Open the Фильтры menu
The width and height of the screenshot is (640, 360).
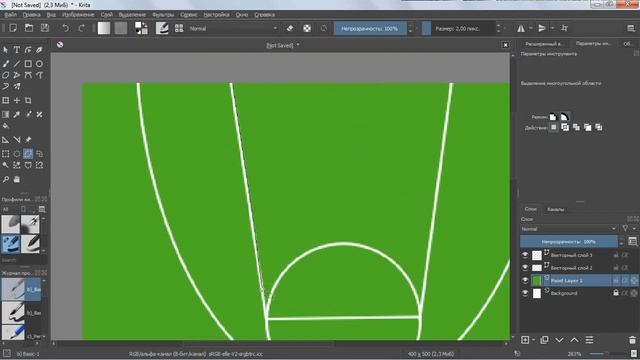pos(163,15)
